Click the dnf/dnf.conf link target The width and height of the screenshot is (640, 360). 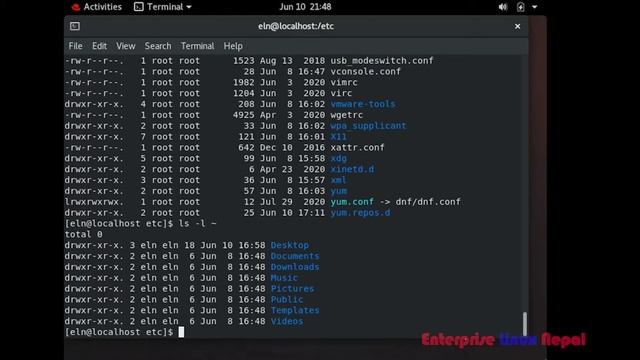(428, 202)
